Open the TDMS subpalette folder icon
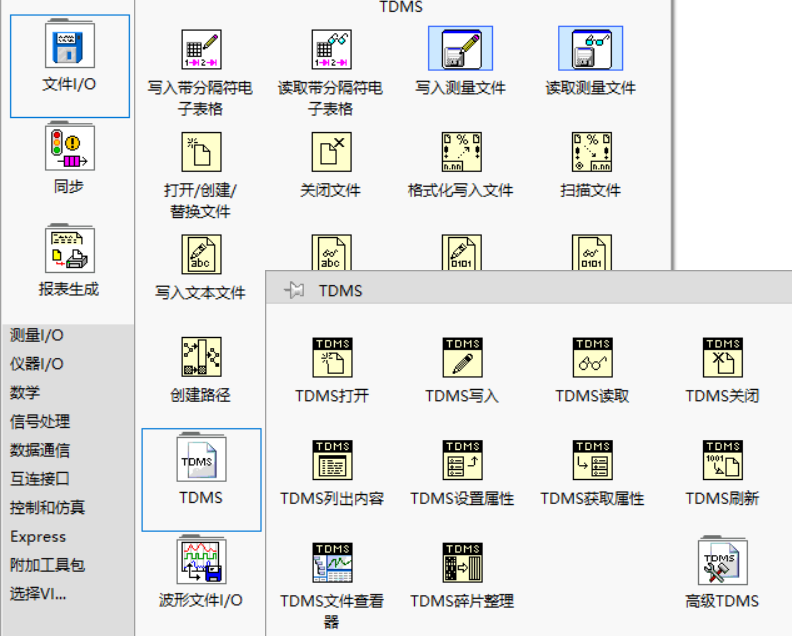 [x=201, y=458]
